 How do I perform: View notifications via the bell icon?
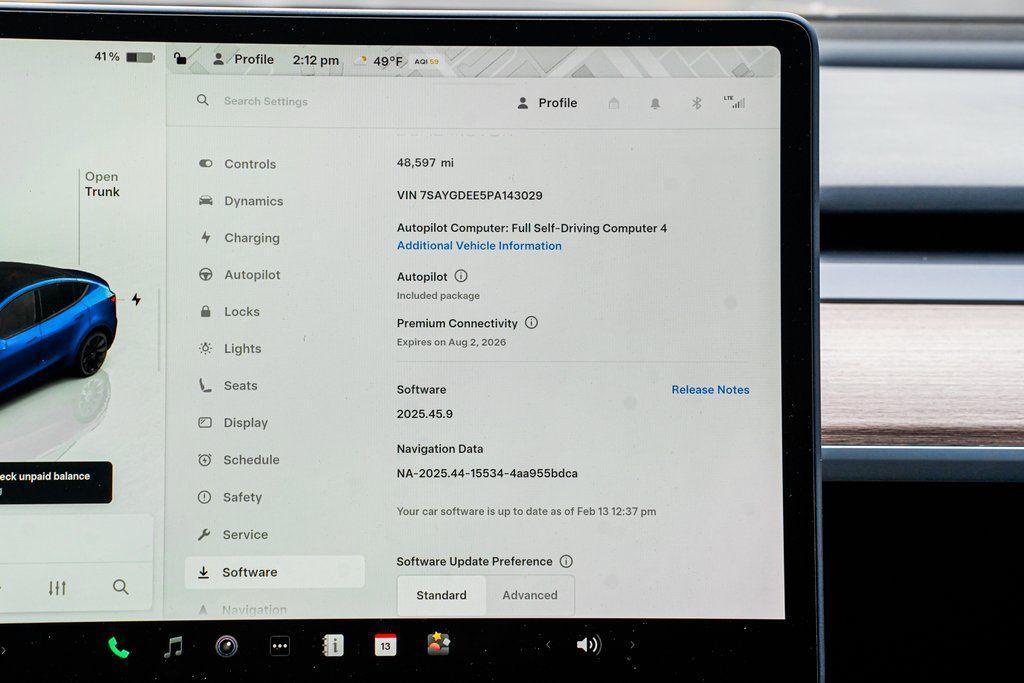click(x=656, y=102)
